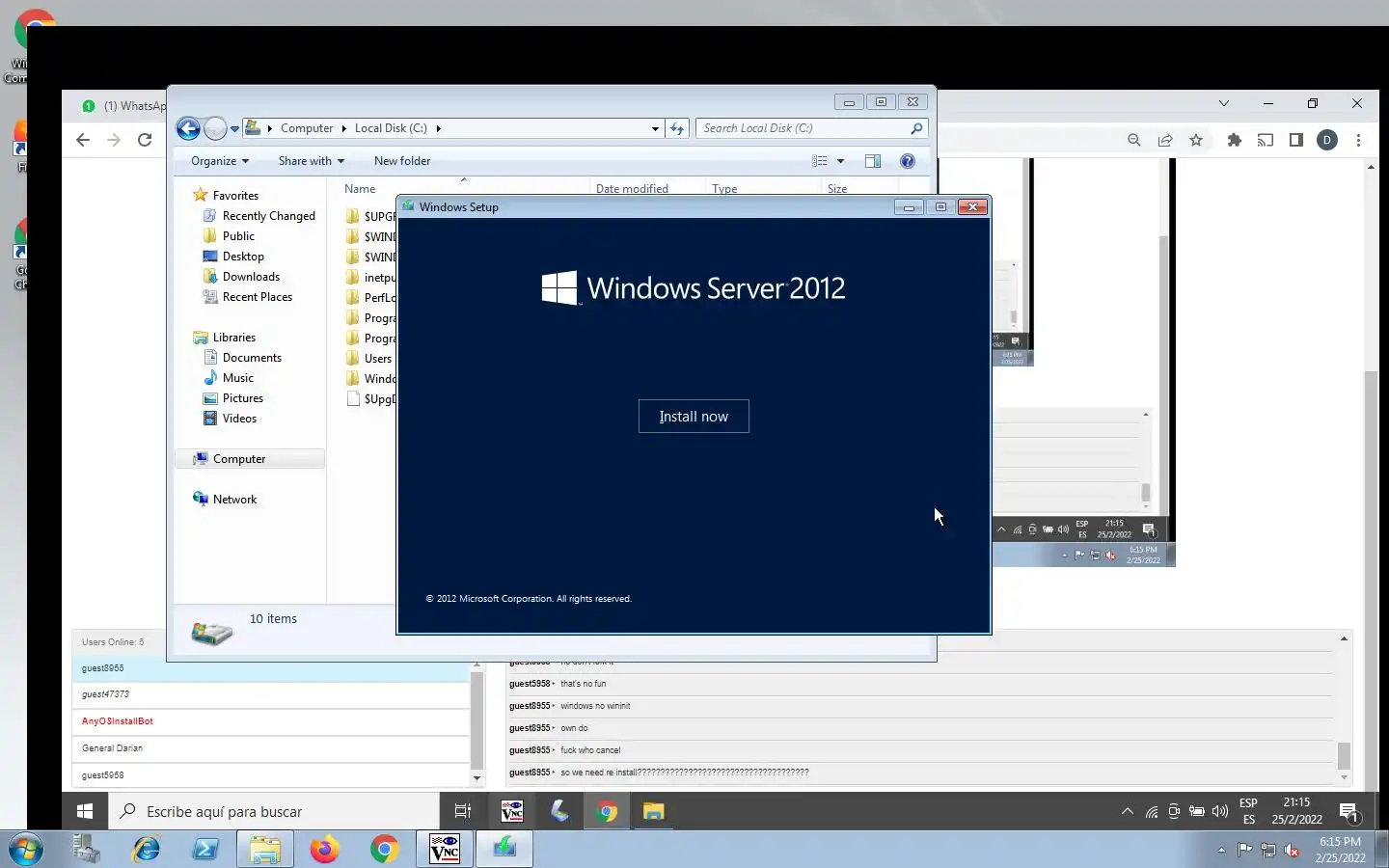Click the New folder button

point(402,161)
